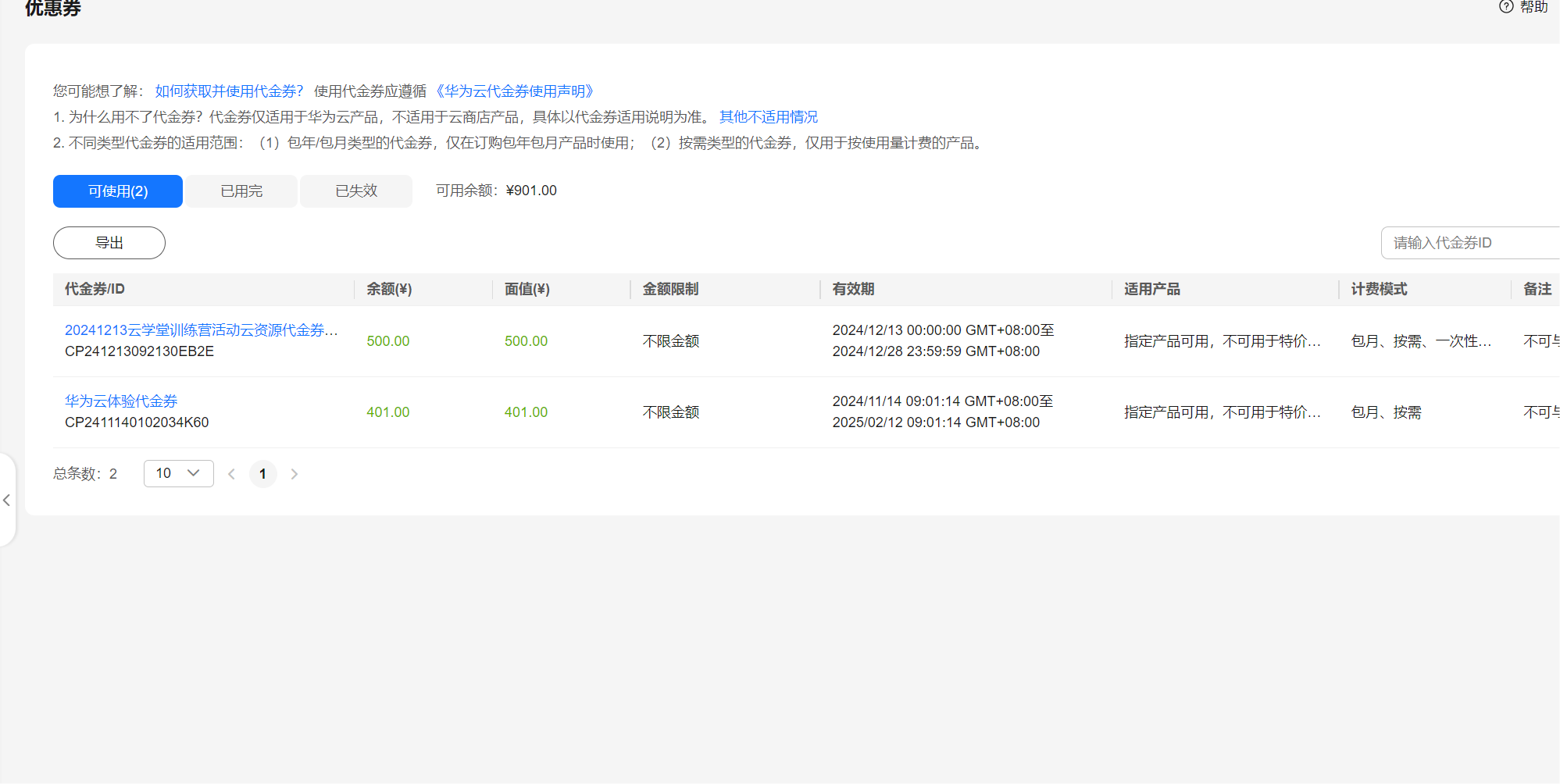Click the 计费模式 column header
Screen dimensions: 1560x784
coord(1379,289)
